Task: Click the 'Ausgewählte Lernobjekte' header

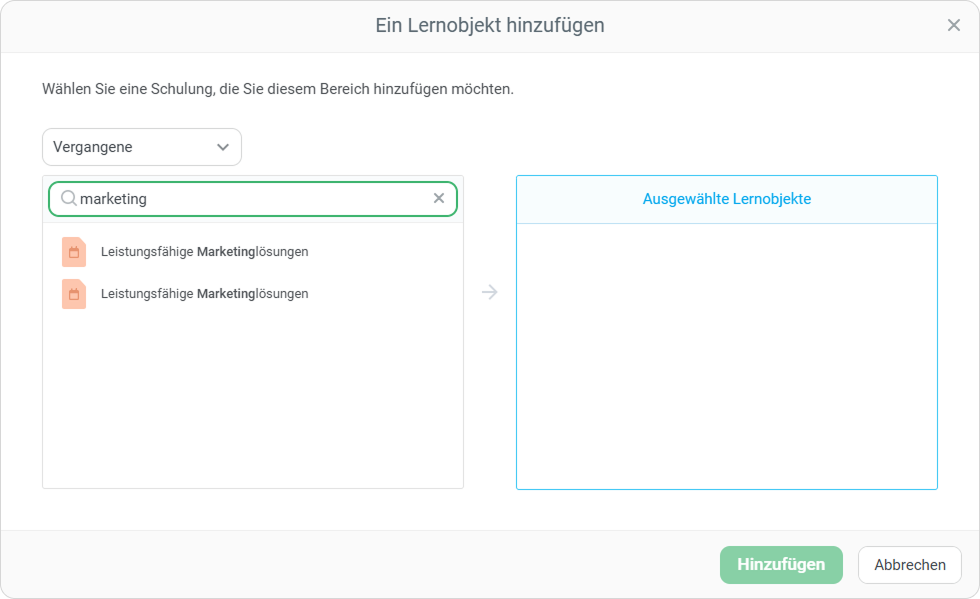Action: tap(726, 199)
